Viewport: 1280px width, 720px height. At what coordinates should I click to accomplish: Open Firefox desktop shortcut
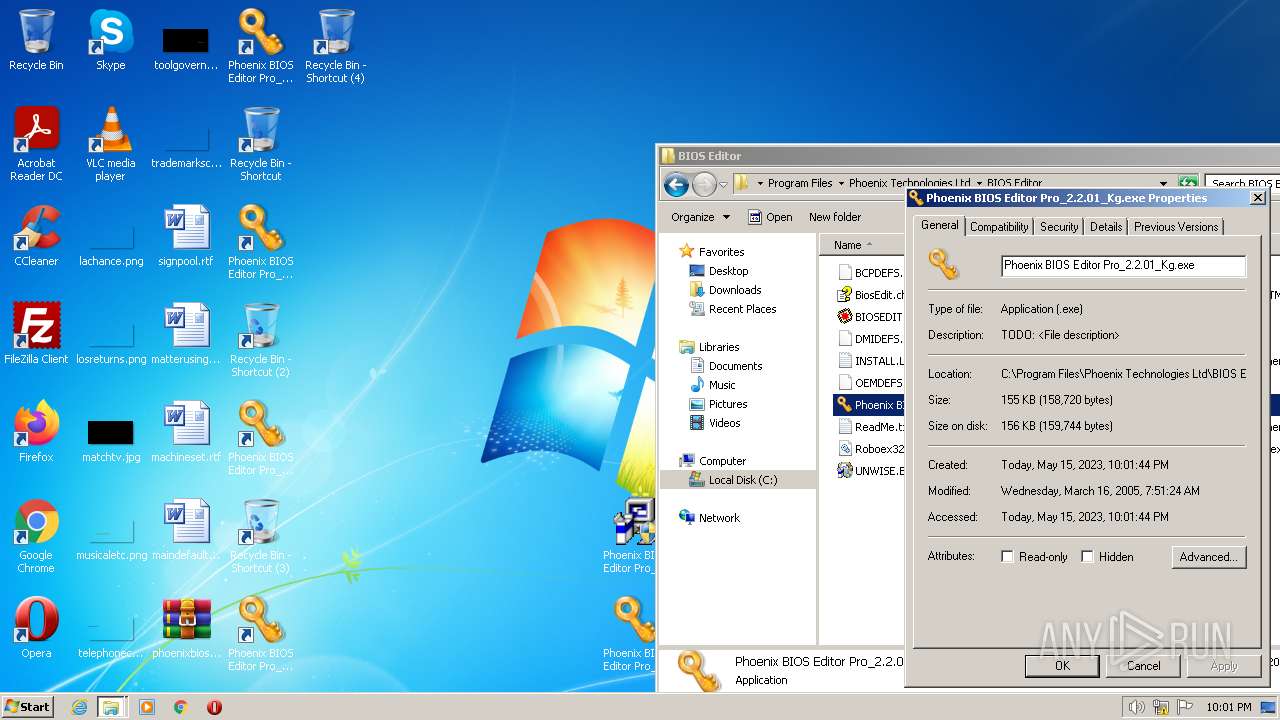pyautogui.click(x=36, y=432)
